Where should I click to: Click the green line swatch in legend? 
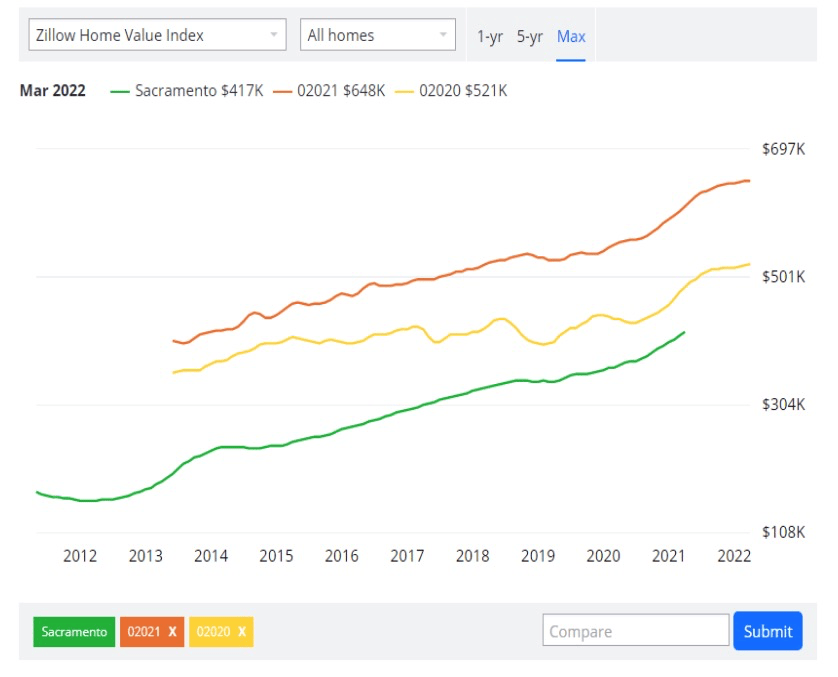120,91
